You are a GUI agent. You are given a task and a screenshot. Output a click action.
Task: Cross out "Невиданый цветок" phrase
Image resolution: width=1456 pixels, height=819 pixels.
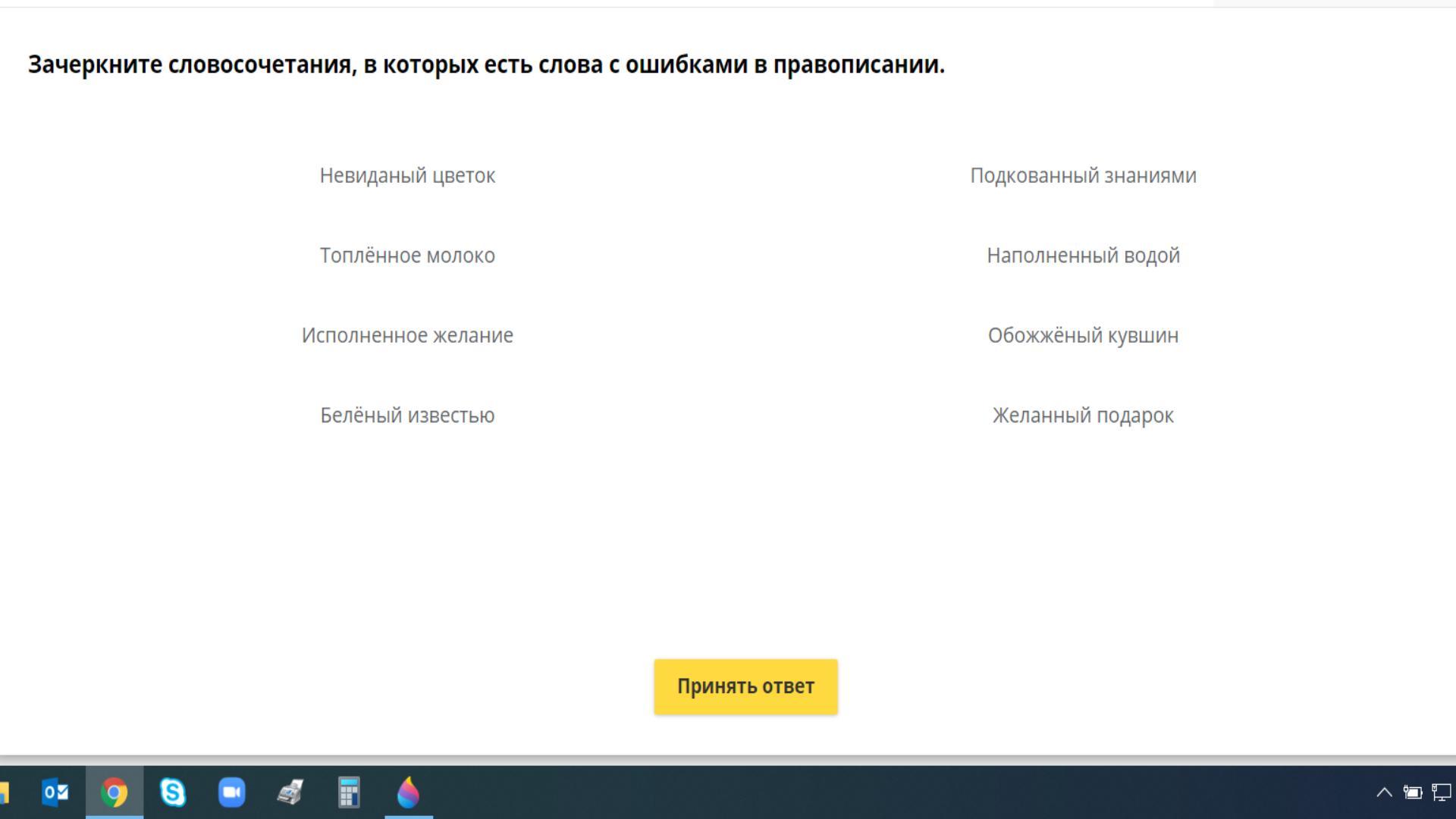407,176
